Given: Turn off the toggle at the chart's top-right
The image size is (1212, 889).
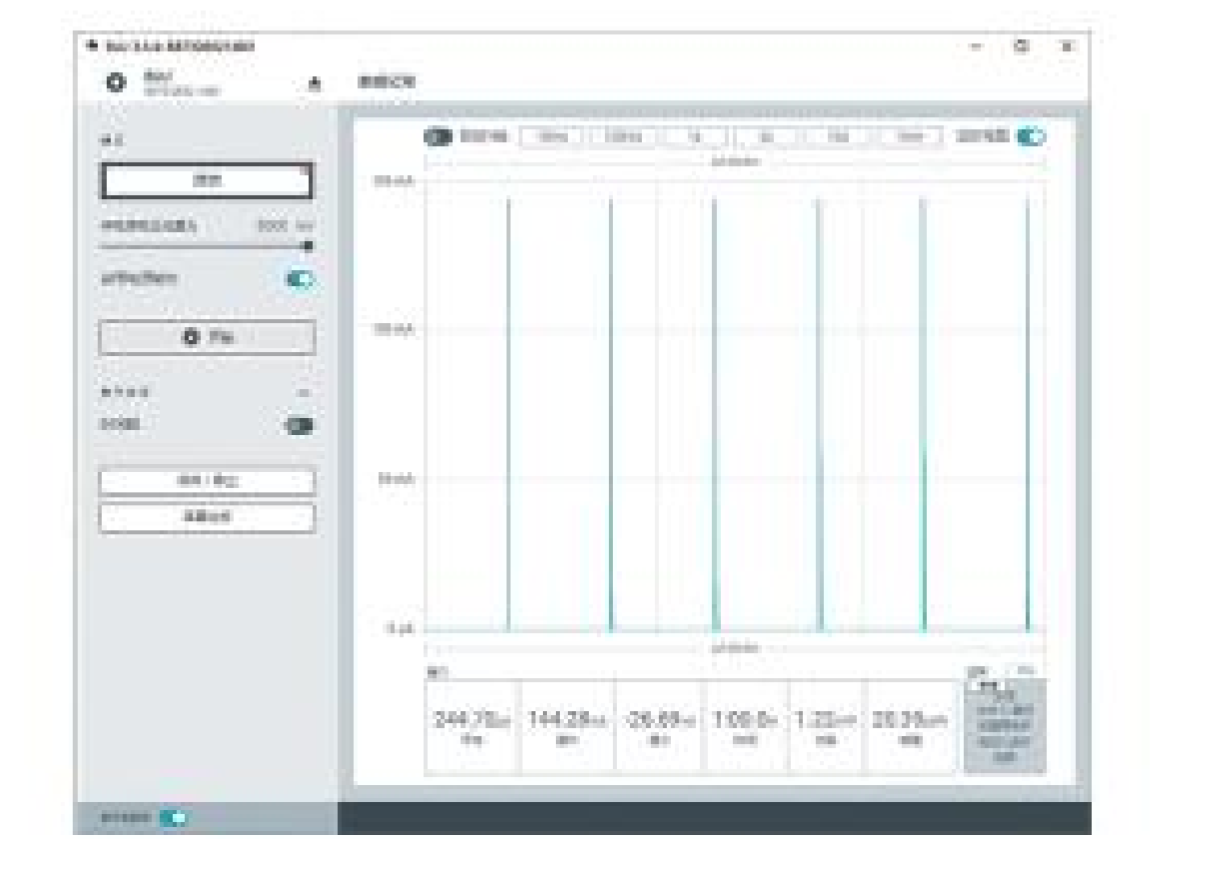Looking at the screenshot, I should pyautogui.click(x=1030, y=137).
